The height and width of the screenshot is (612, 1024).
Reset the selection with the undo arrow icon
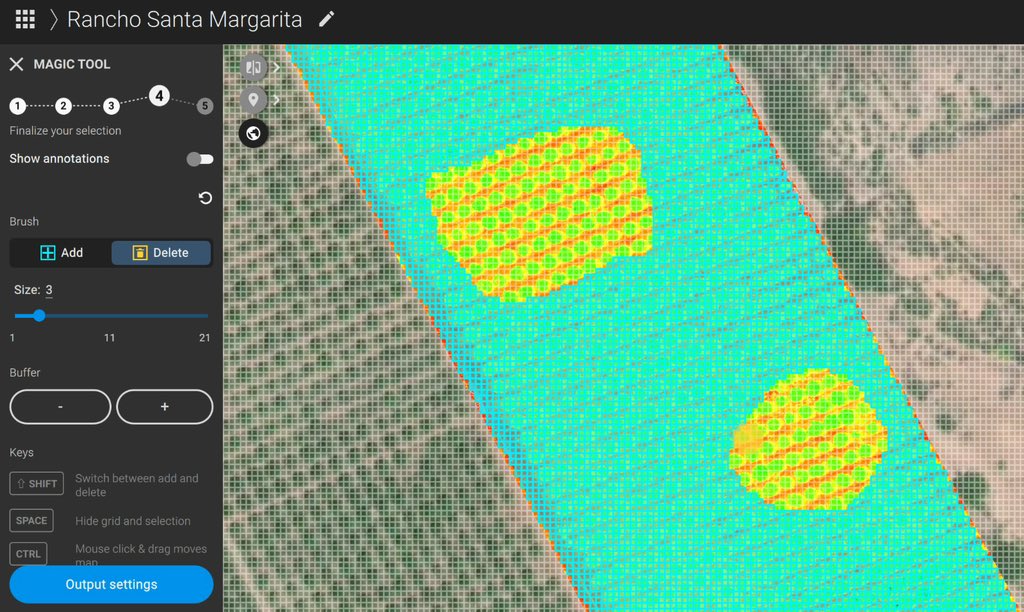point(204,198)
